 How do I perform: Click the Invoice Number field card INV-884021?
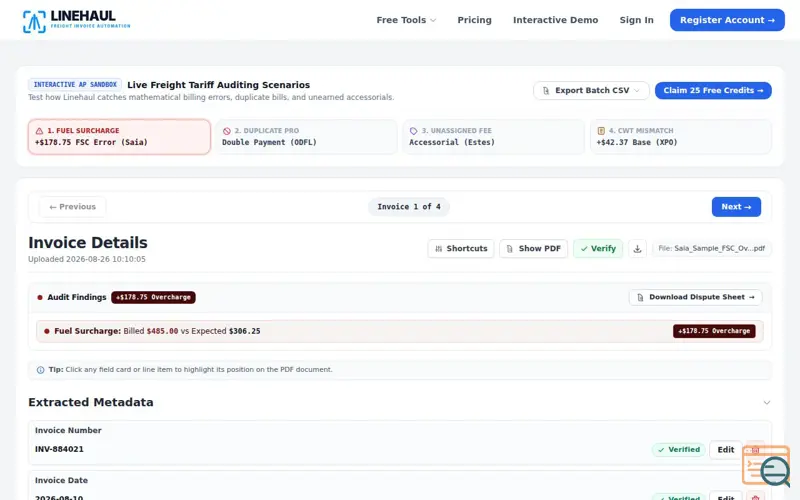[x=399, y=442]
